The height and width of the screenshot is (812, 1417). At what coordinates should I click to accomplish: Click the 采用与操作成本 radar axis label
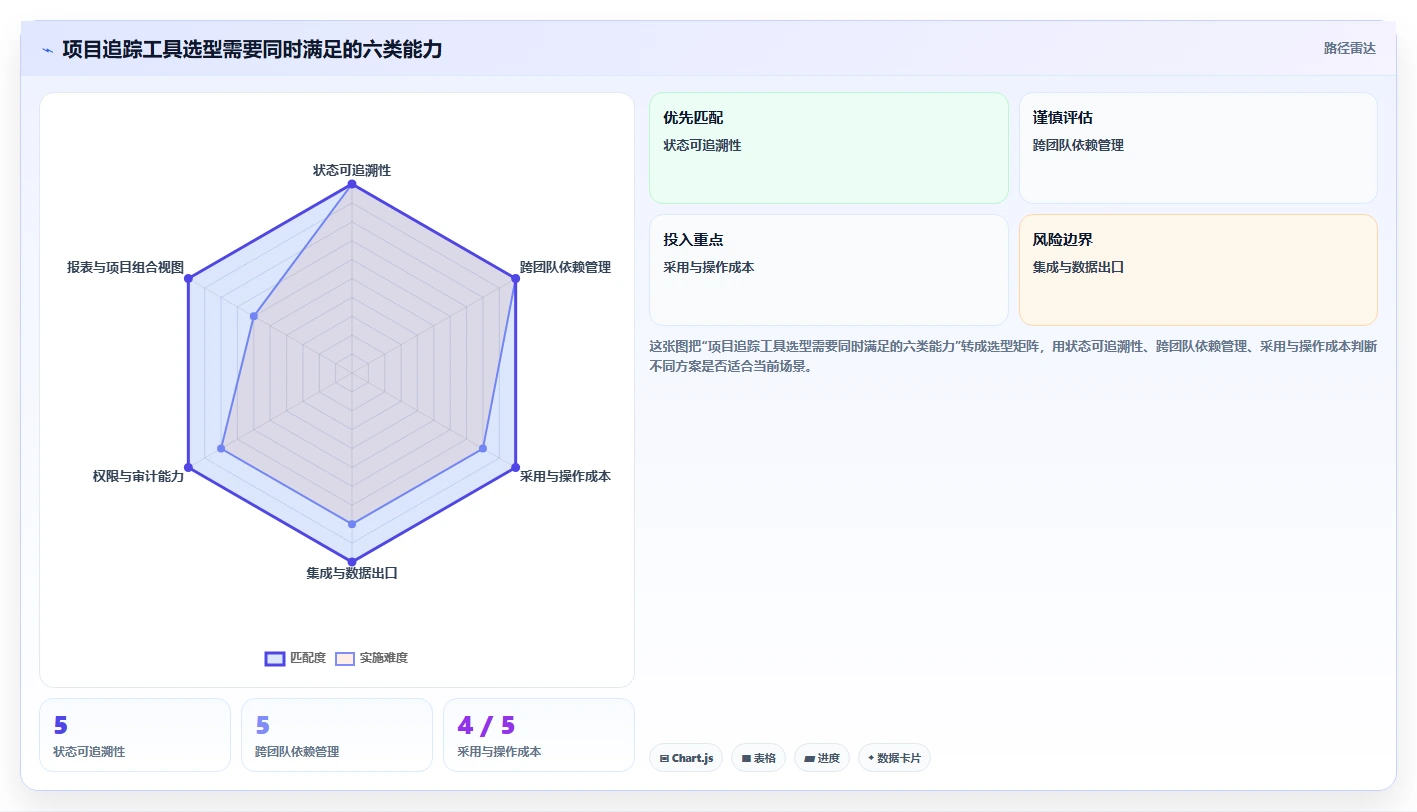click(565, 476)
